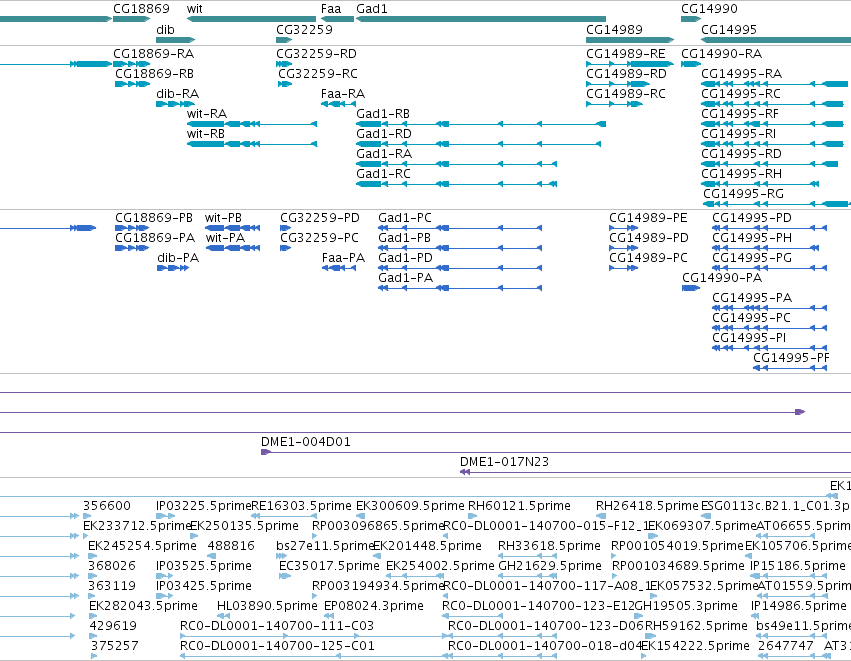The height and width of the screenshot is (661, 851).
Task: Select EST EK250135.5prime
Action: point(245,526)
